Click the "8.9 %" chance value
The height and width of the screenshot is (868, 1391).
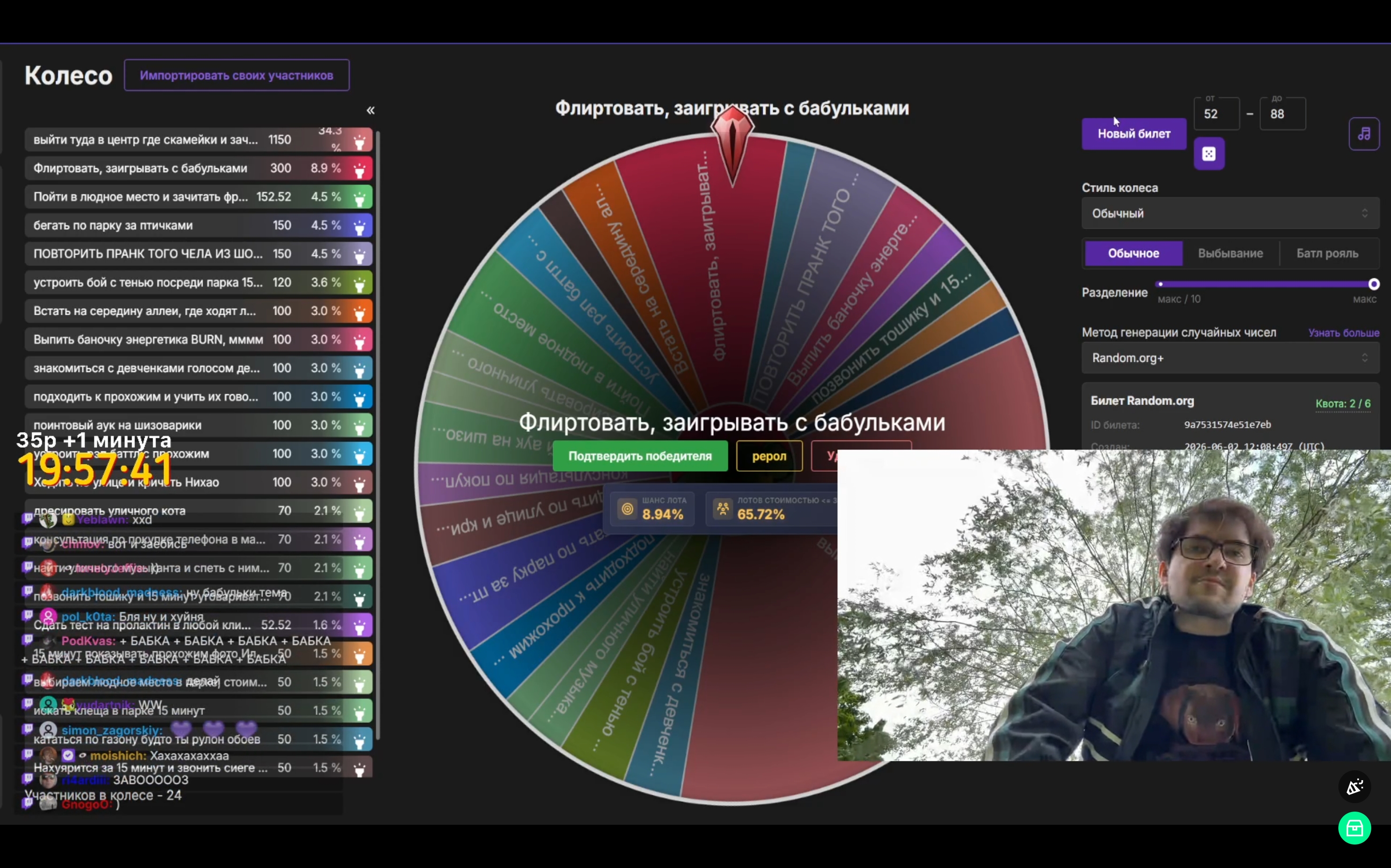[x=326, y=168]
